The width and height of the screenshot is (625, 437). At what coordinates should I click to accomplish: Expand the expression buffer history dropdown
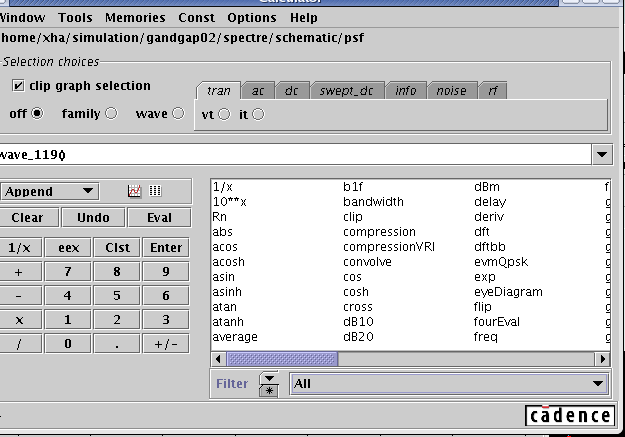tap(602, 154)
